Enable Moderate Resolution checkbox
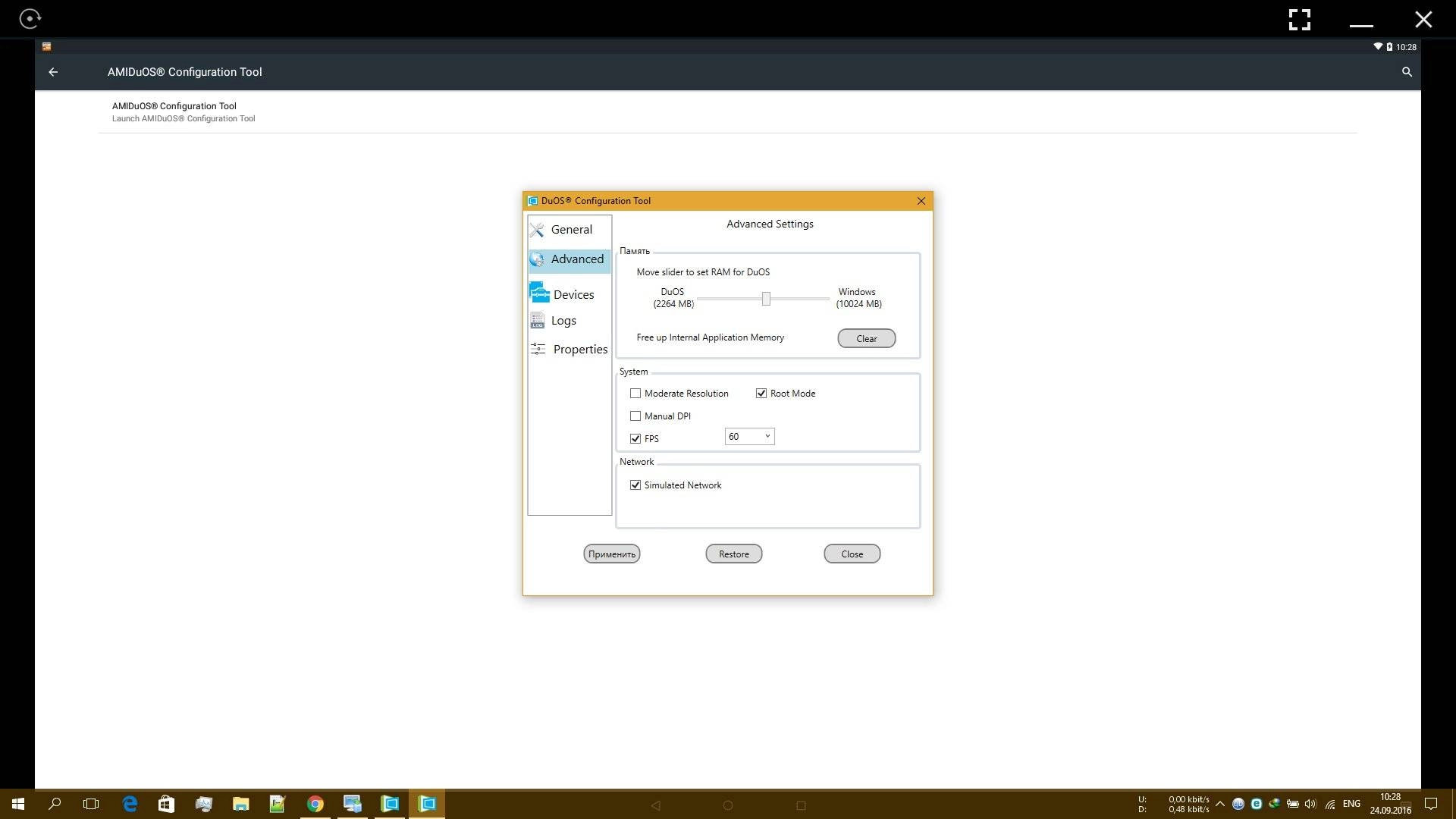The image size is (1456, 819). 635,394
